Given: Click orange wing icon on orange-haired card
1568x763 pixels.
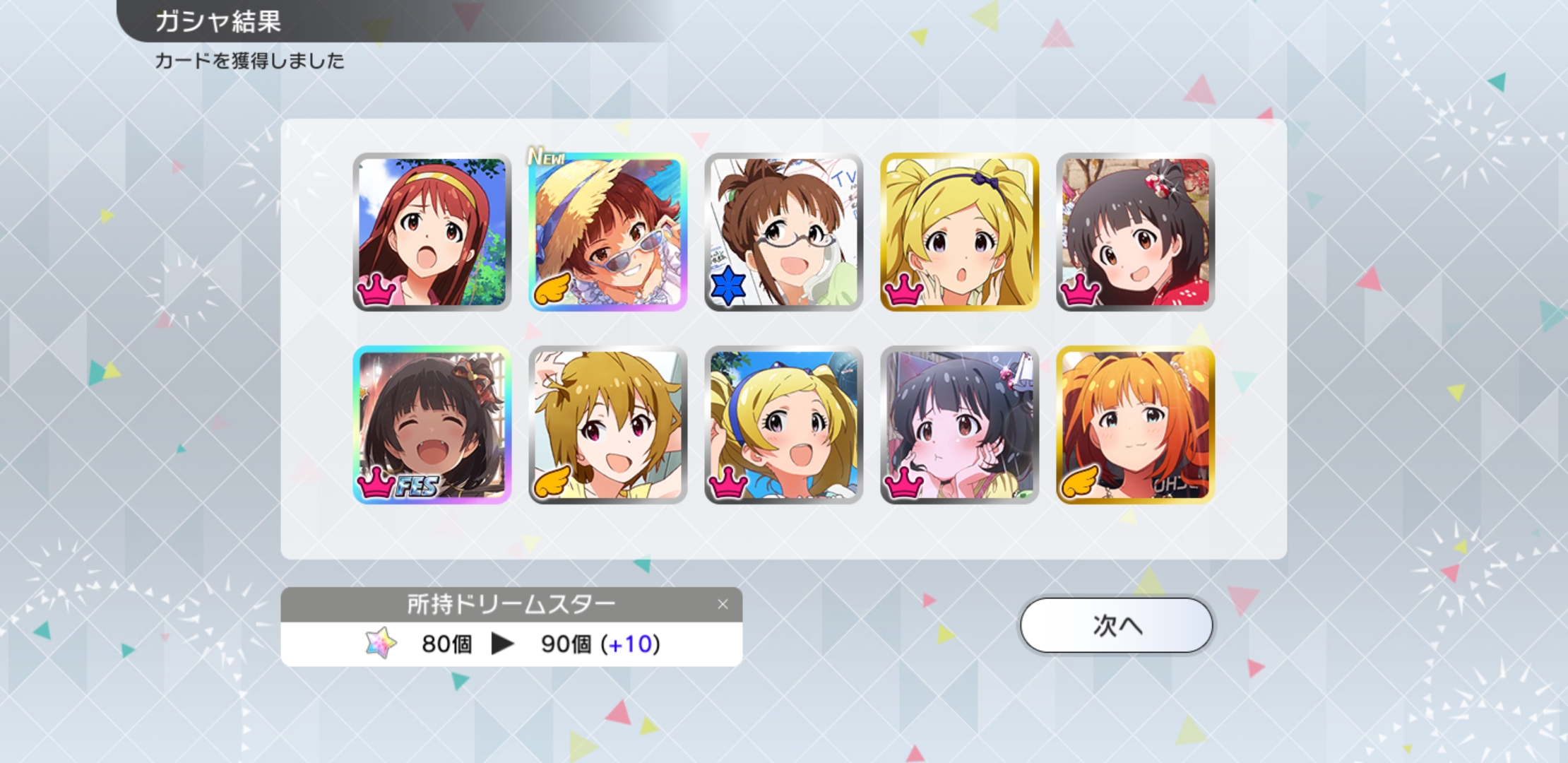Looking at the screenshot, I should [1079, 481].
